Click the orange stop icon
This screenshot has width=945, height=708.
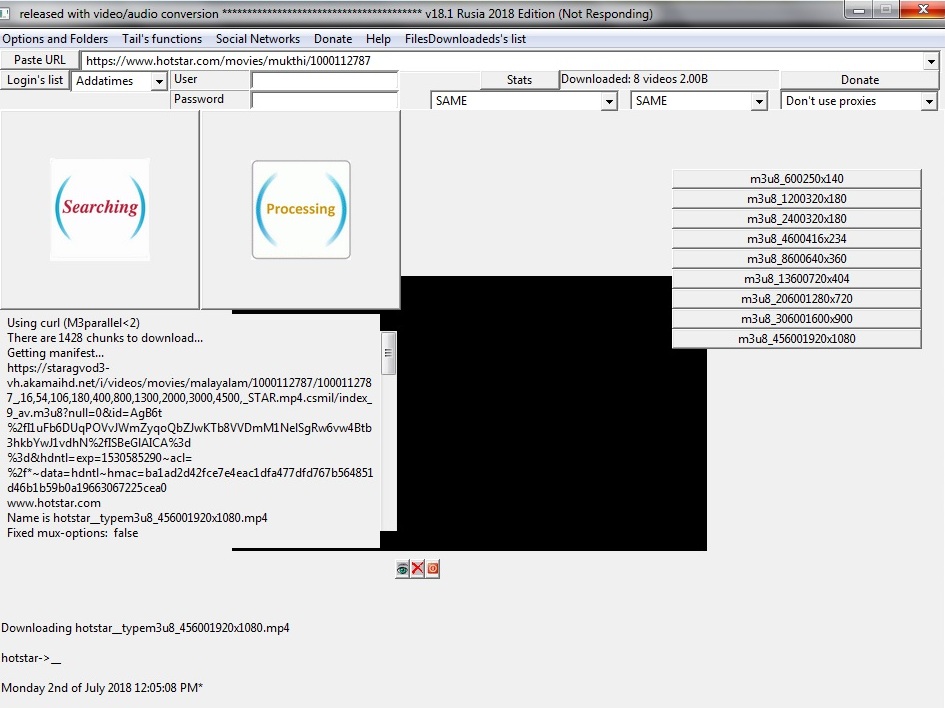click(433, 569)
